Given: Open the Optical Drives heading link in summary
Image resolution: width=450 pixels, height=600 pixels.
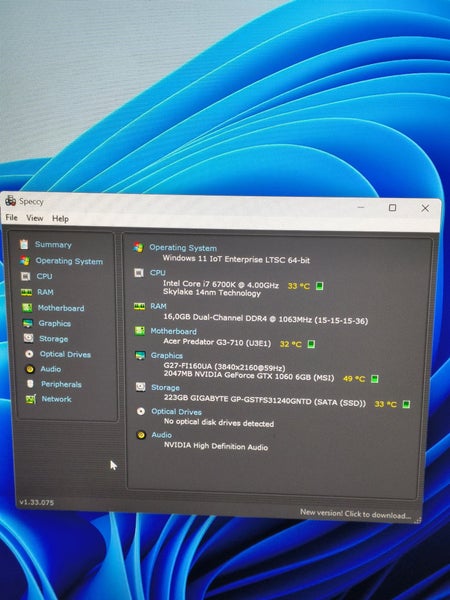Looking at the screenshot, I should 176,412.
